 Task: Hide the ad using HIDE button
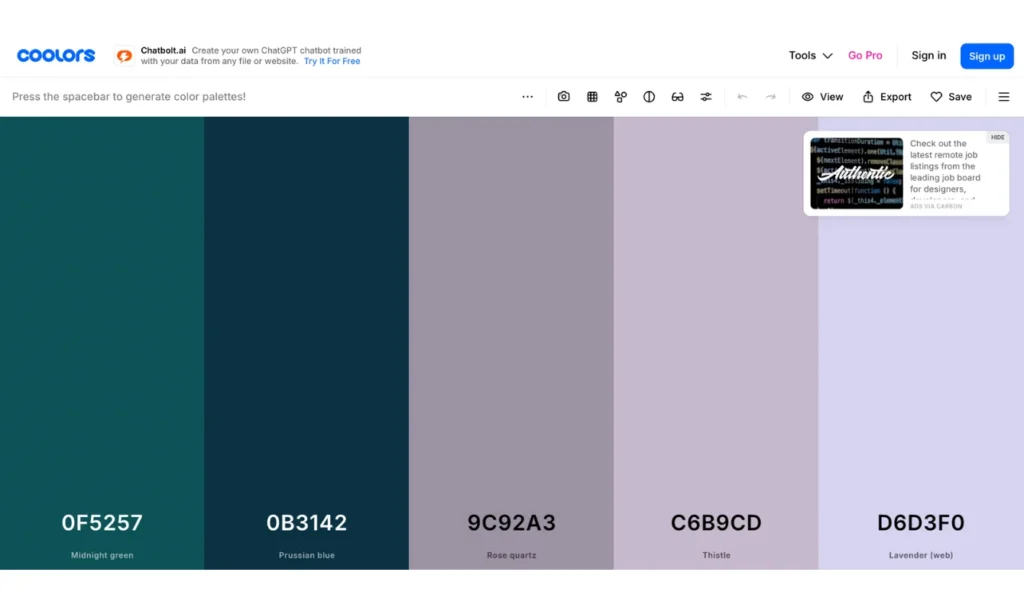coord(997,137)
